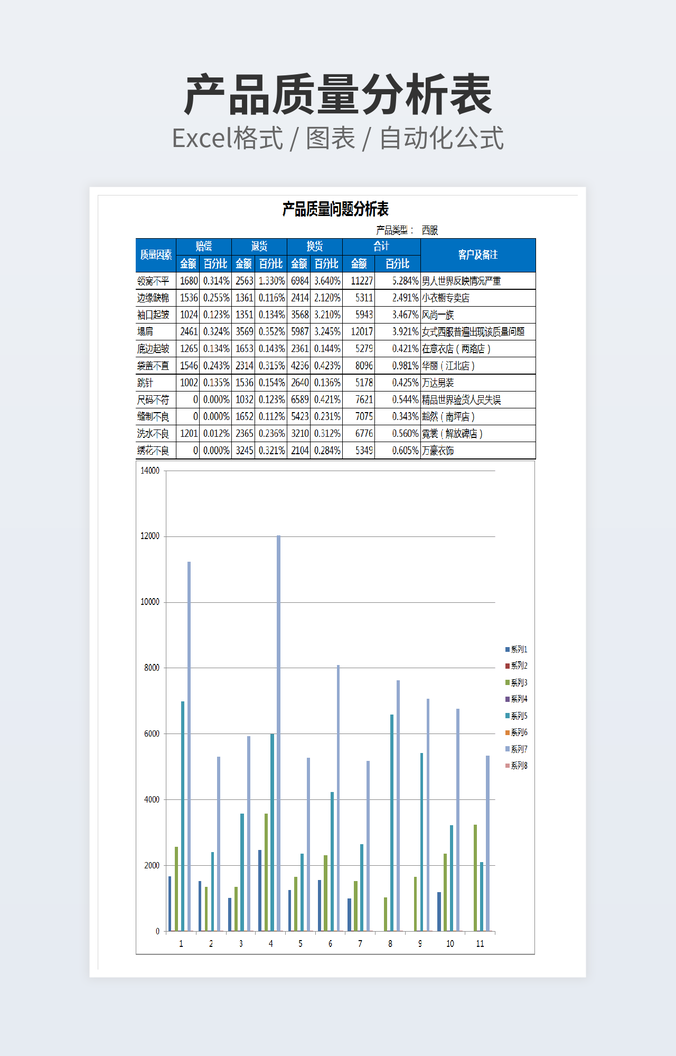
Task: Select the 系列7 legend entry
Action: pos(518,749)
